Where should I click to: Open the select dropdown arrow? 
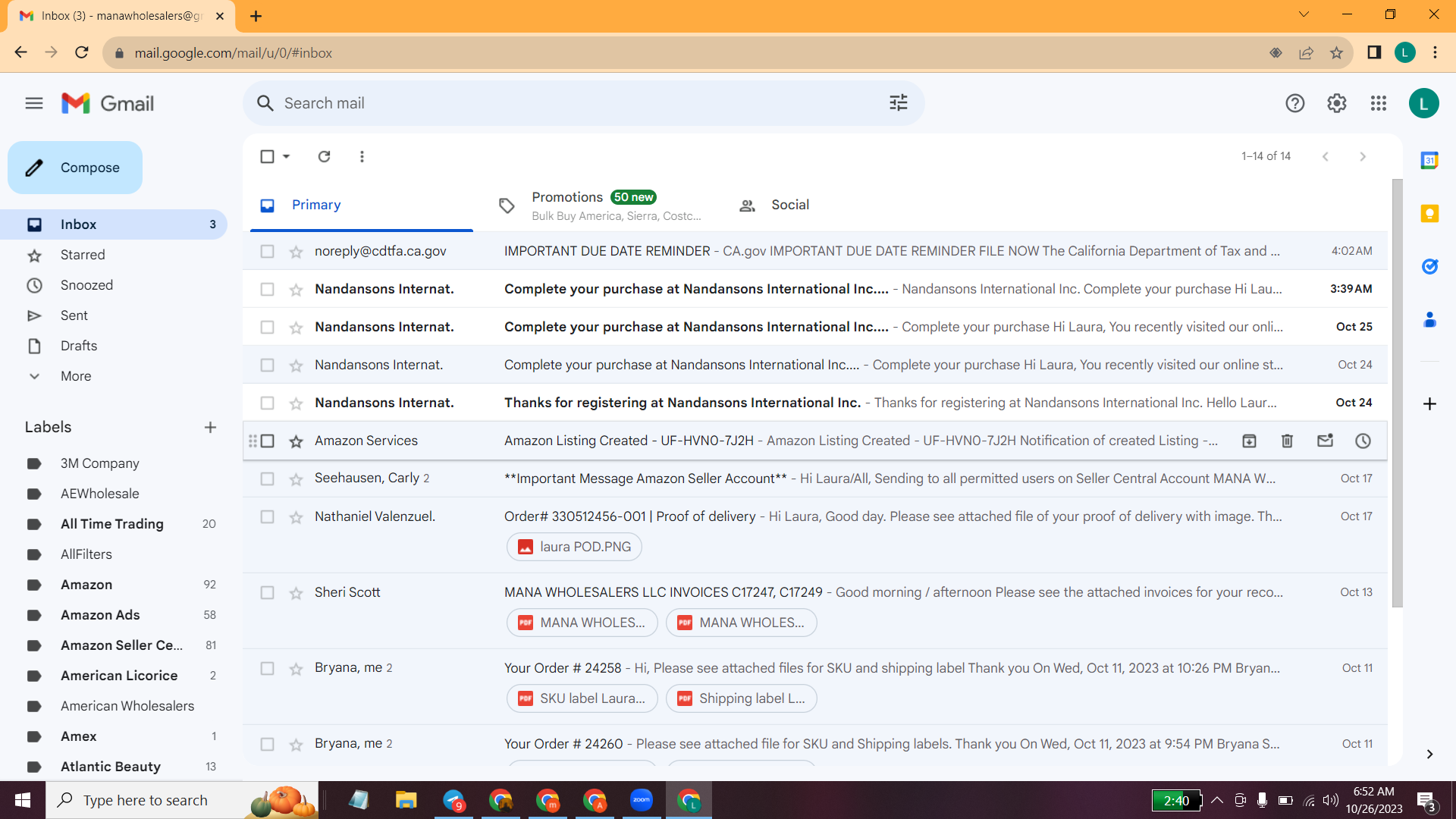[286, 156]
